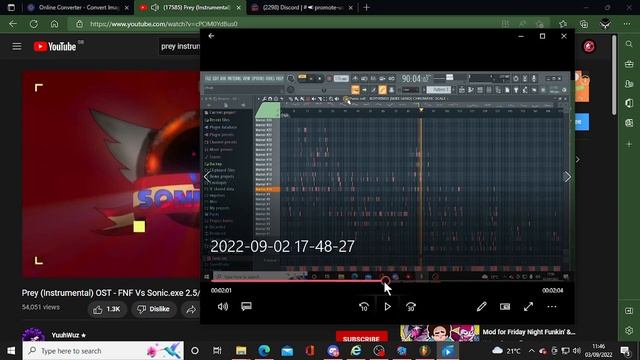Open YuuhWuz channel avatar

click(33, 336)
